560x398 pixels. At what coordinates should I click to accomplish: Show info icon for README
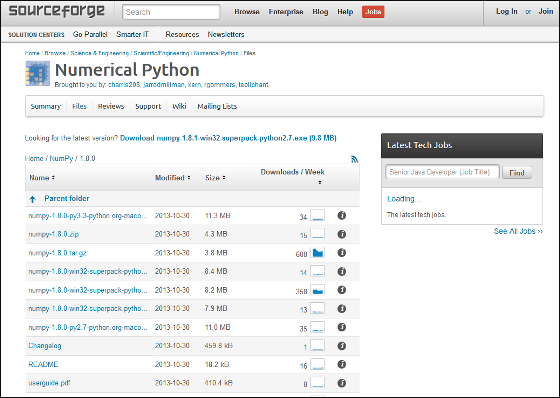tap(342, 364)
